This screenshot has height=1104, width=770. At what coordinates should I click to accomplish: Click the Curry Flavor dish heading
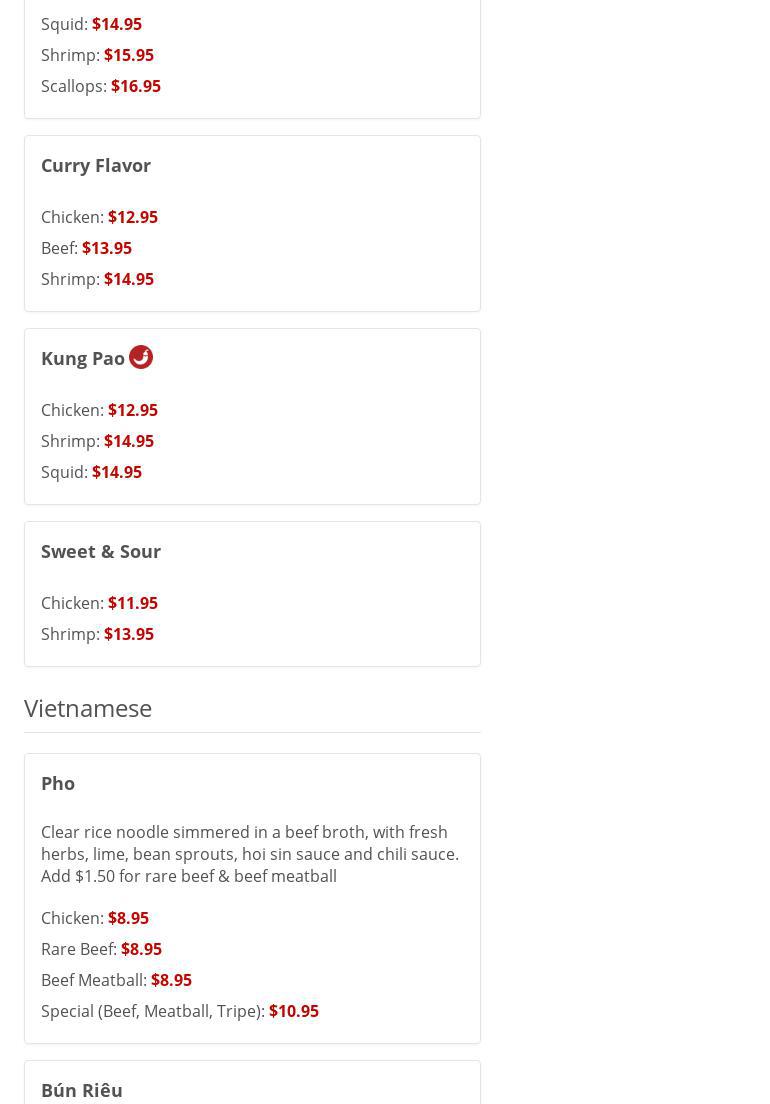pos(96,165)
